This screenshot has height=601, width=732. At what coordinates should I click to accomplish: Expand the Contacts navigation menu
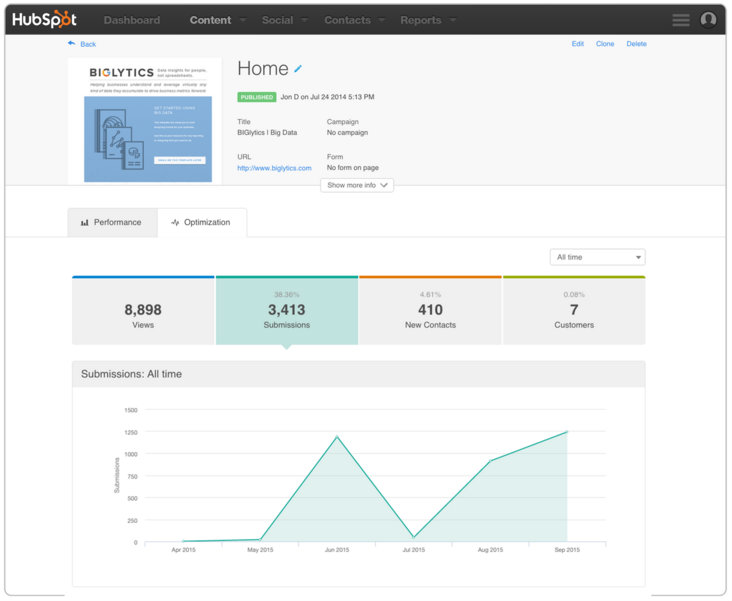click(354, 20)
